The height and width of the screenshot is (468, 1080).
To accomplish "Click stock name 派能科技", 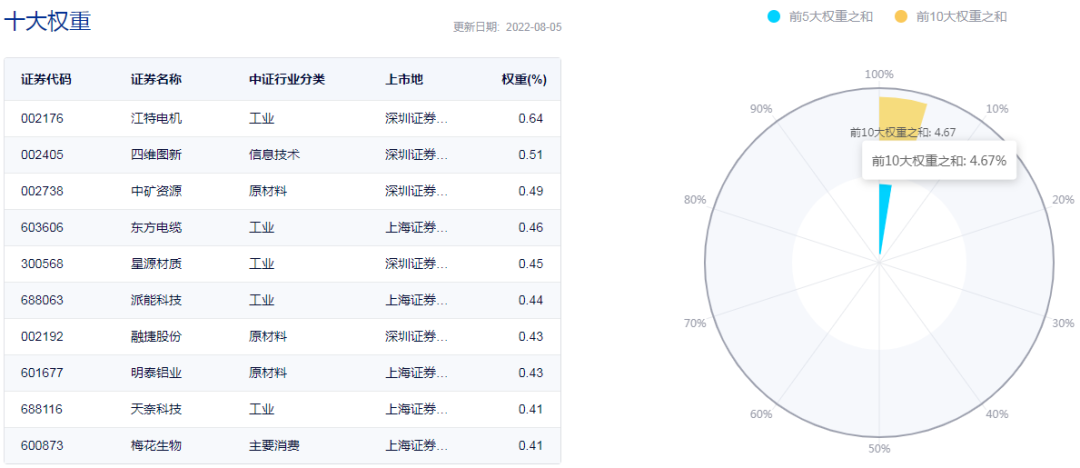I will (x=156, y=300).
